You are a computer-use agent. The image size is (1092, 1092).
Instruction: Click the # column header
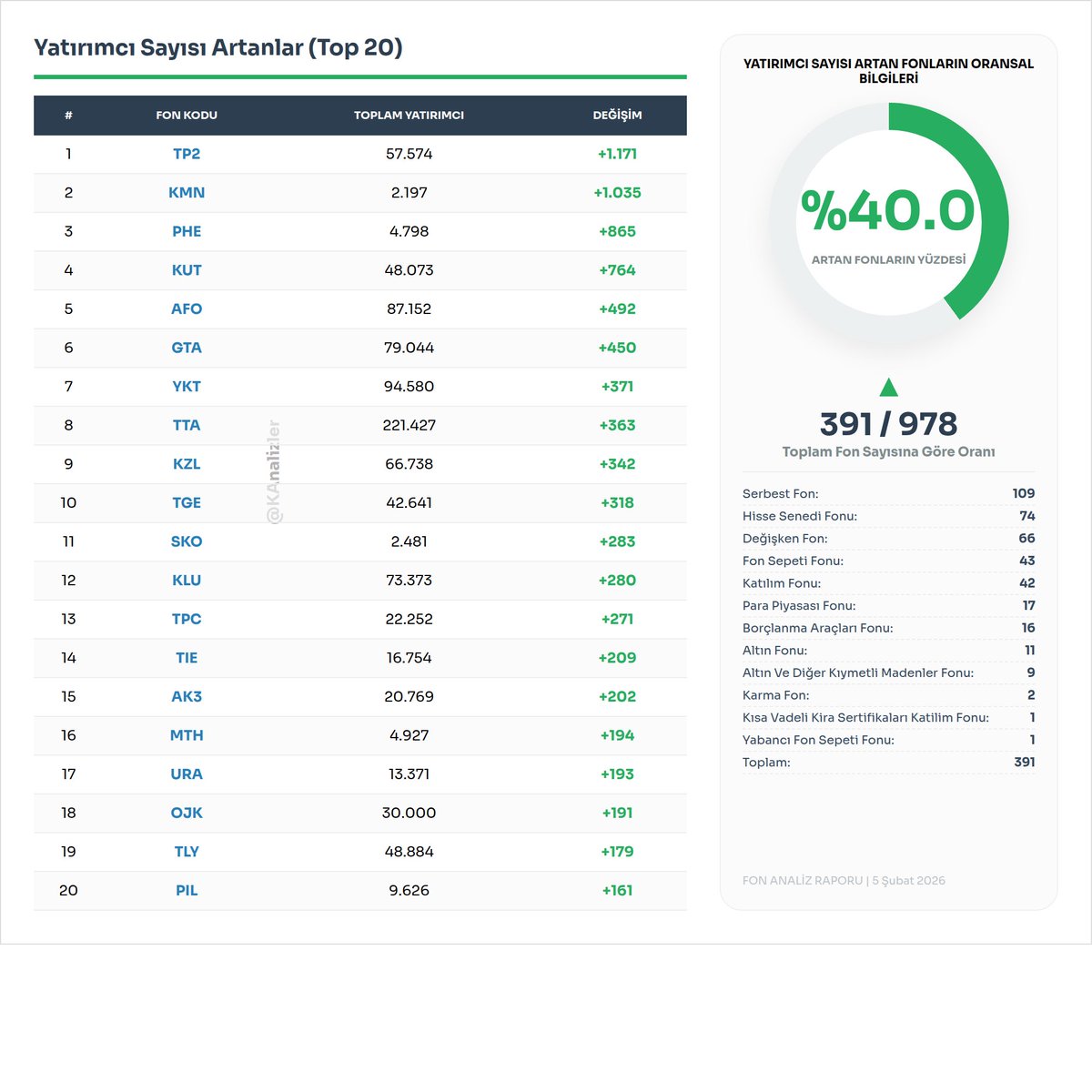tap(68, 116)
